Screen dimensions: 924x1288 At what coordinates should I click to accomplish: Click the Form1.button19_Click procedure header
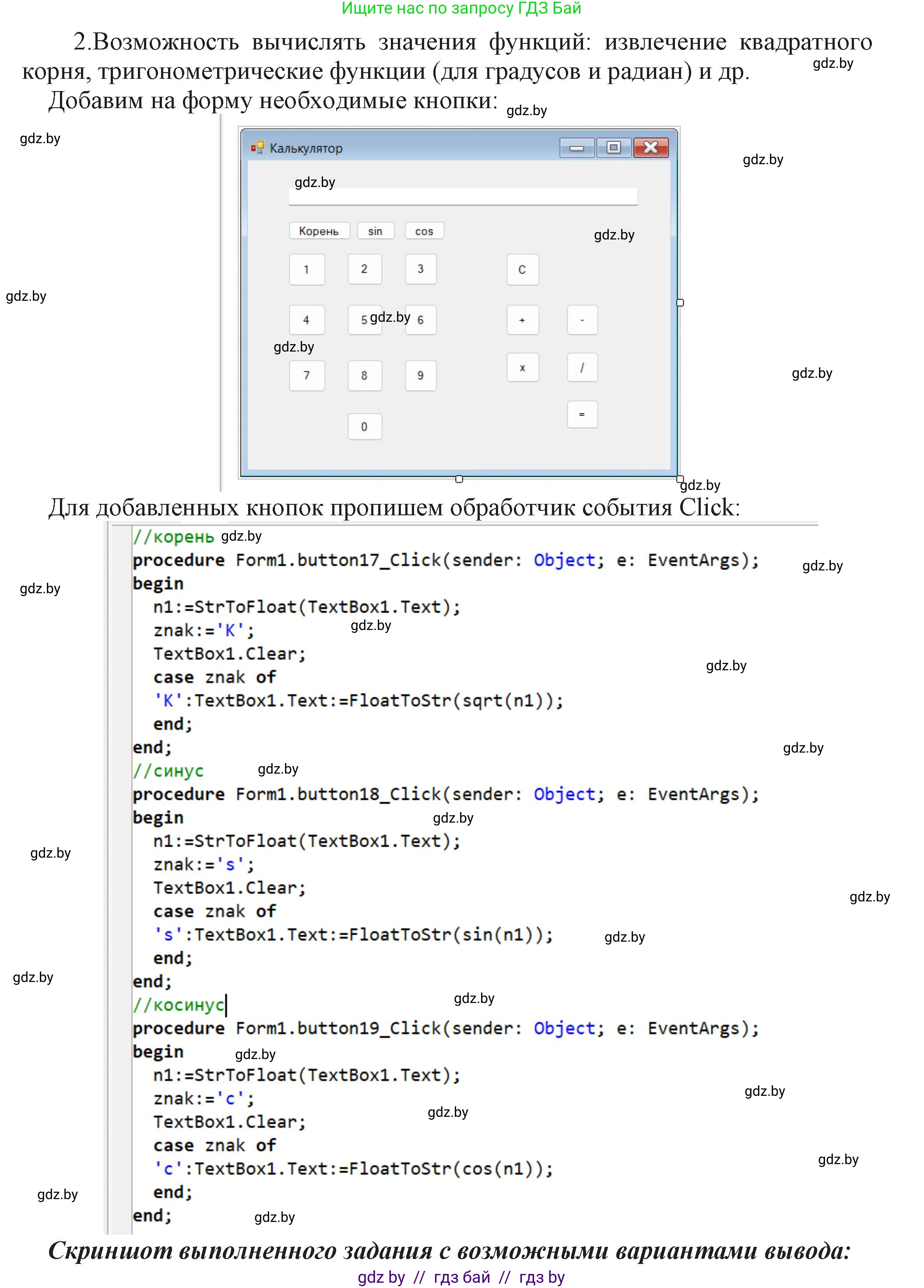click(x=446, y=1028)
